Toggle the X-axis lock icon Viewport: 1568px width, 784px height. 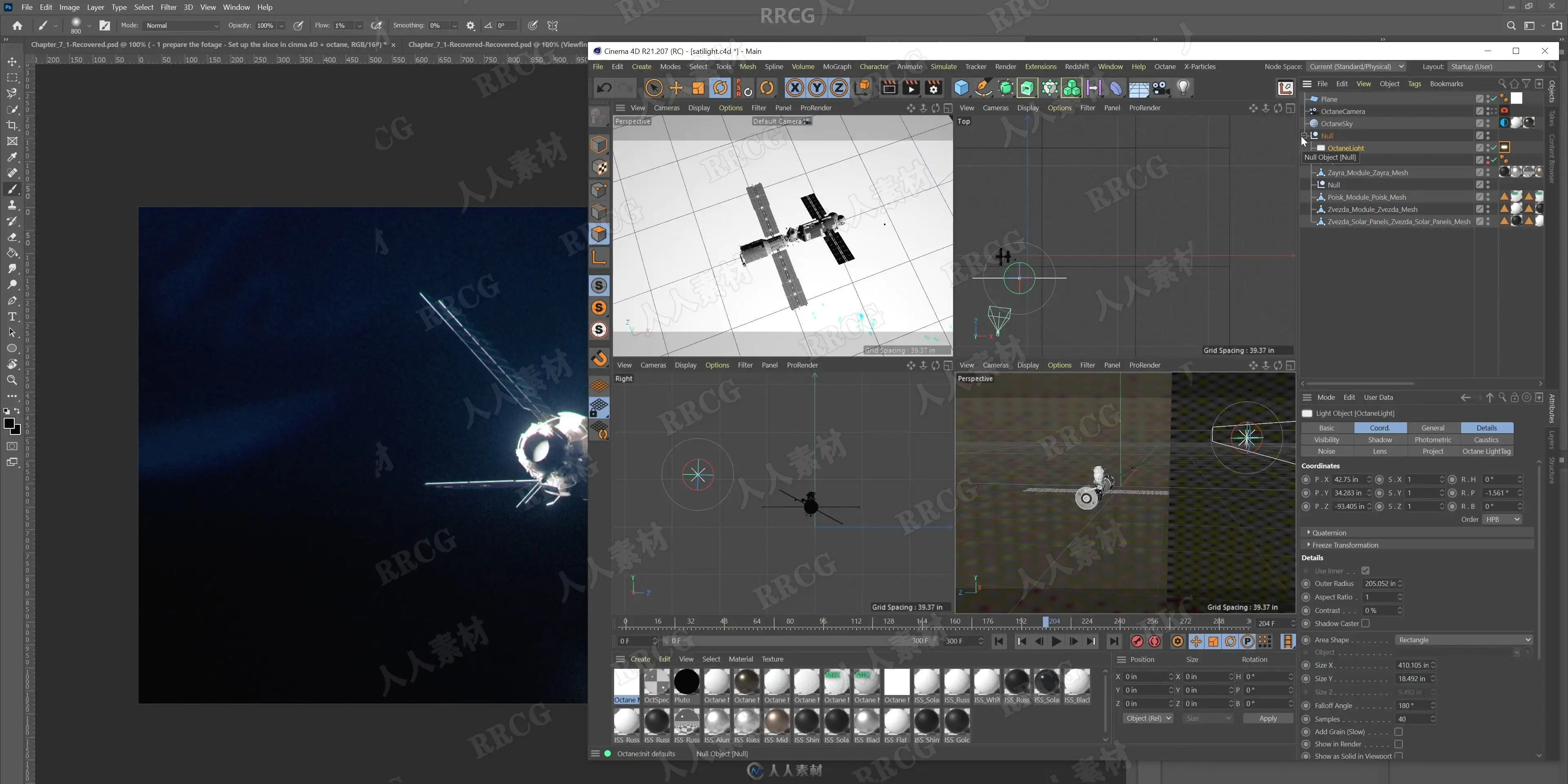794,88
